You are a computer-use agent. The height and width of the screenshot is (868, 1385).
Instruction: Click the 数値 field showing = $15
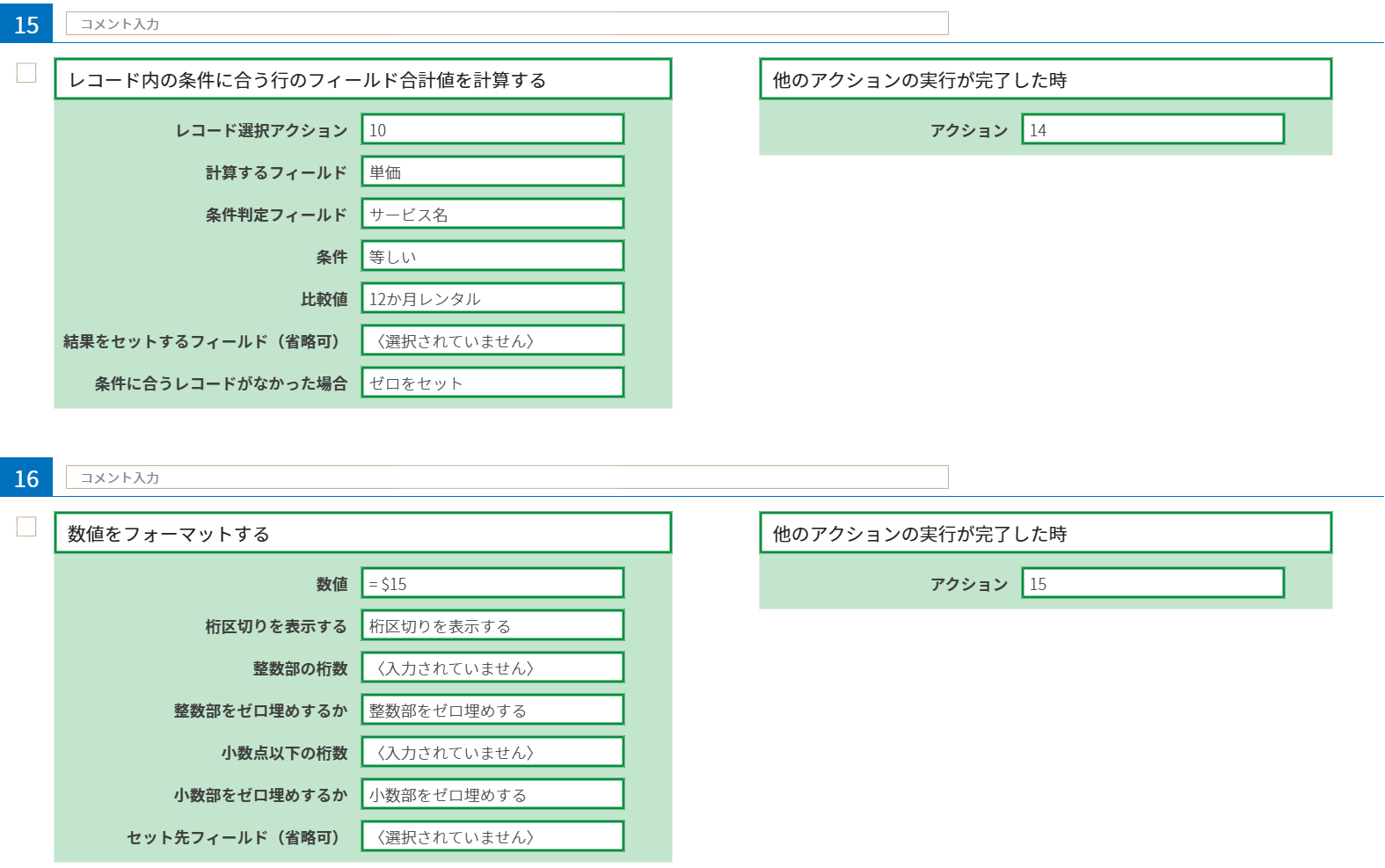492,583
